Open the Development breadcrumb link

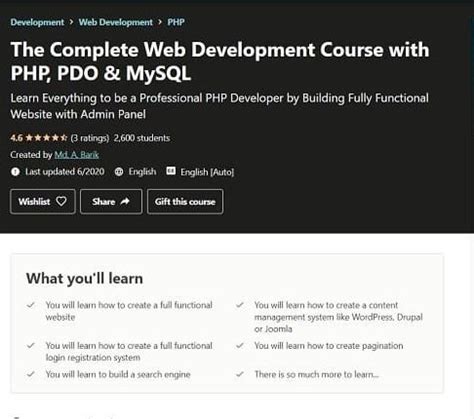pyautogui.click(x=37, y=22)
